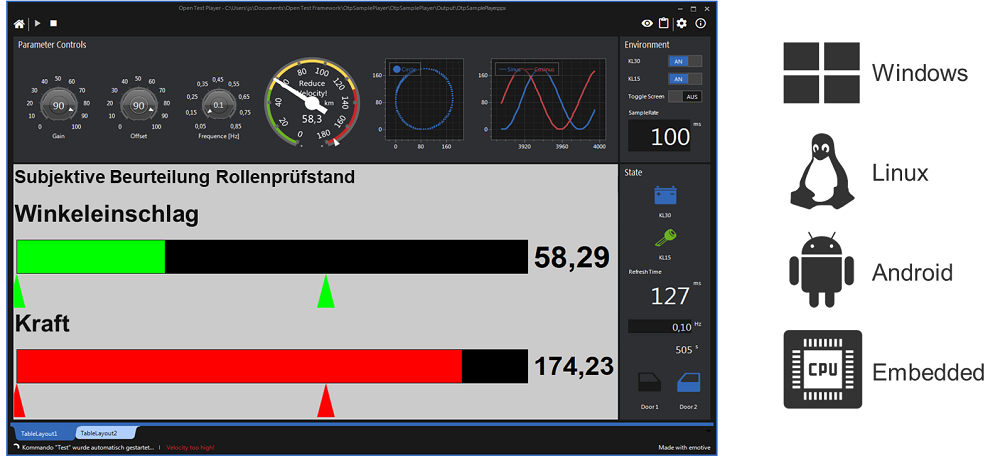The image size is (1000, 456).
Task: Click the info circle icon
Action: coord(700,23)
